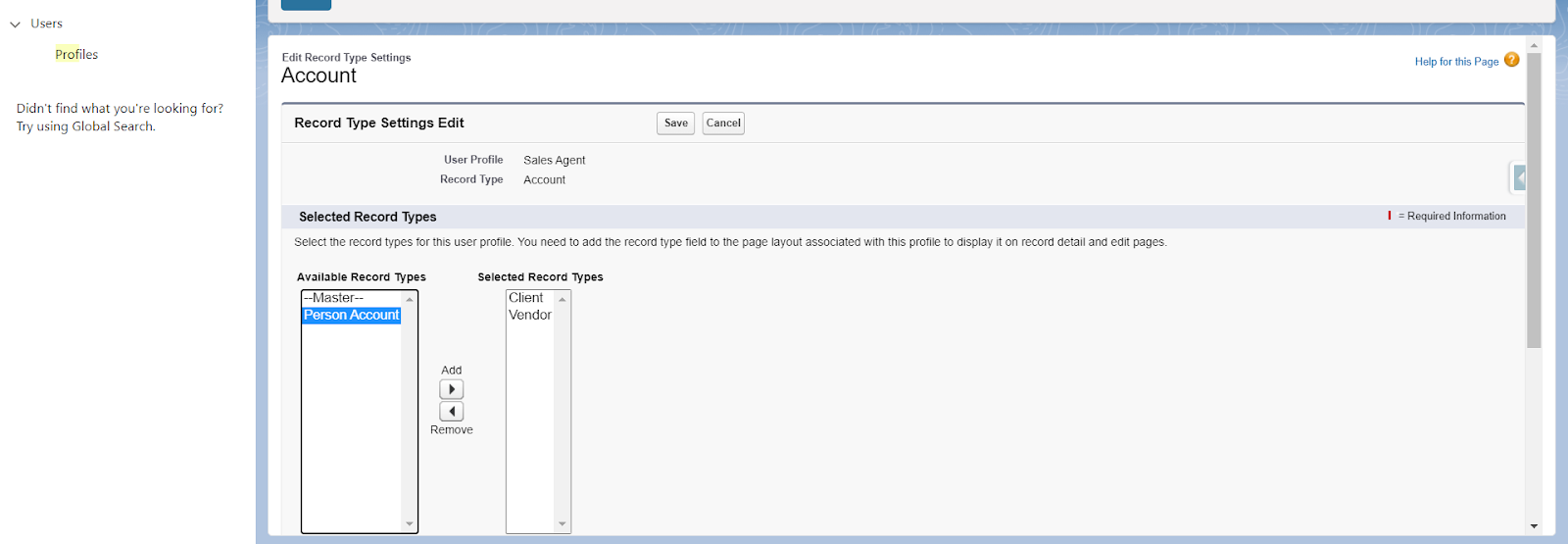Click the Account page heading
The image size is (1568, 544).
tap(318, 75)
